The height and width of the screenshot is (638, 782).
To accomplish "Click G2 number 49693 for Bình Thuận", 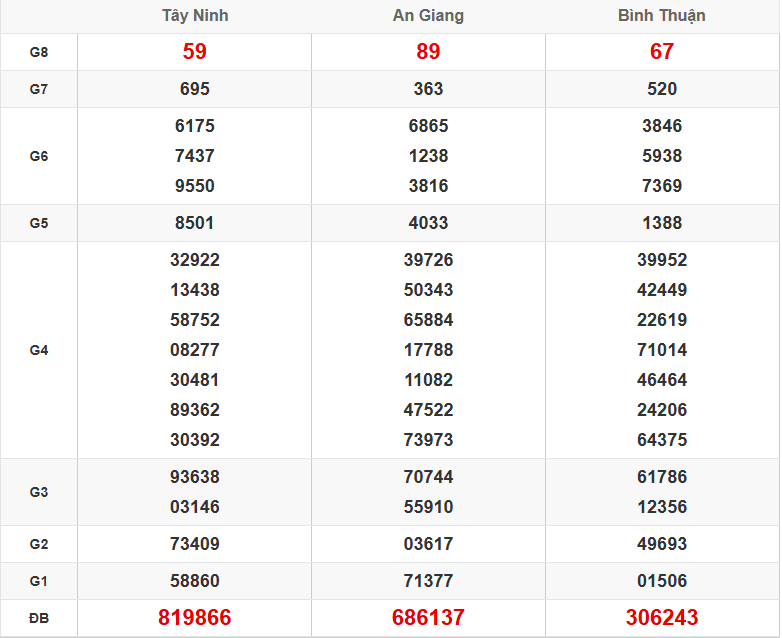I will point(661,544).
